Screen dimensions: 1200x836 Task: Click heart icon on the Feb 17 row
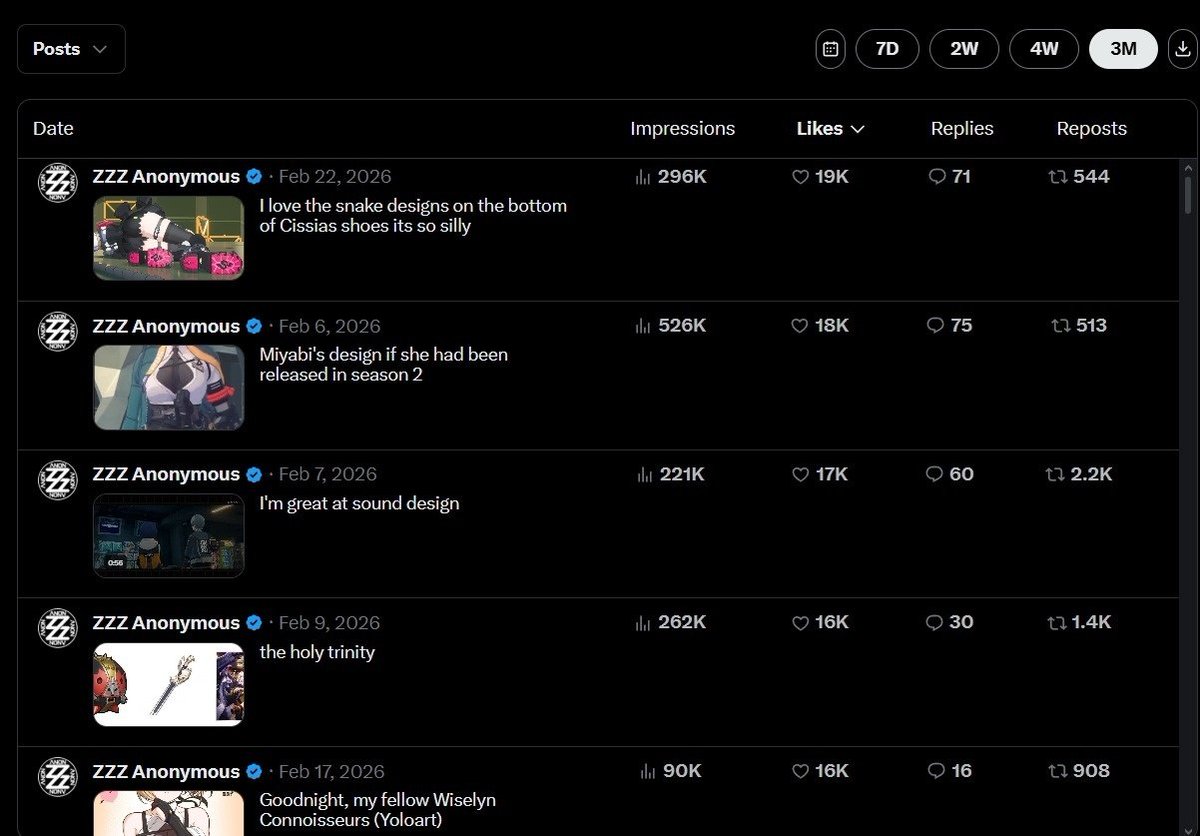click(800, 772)
